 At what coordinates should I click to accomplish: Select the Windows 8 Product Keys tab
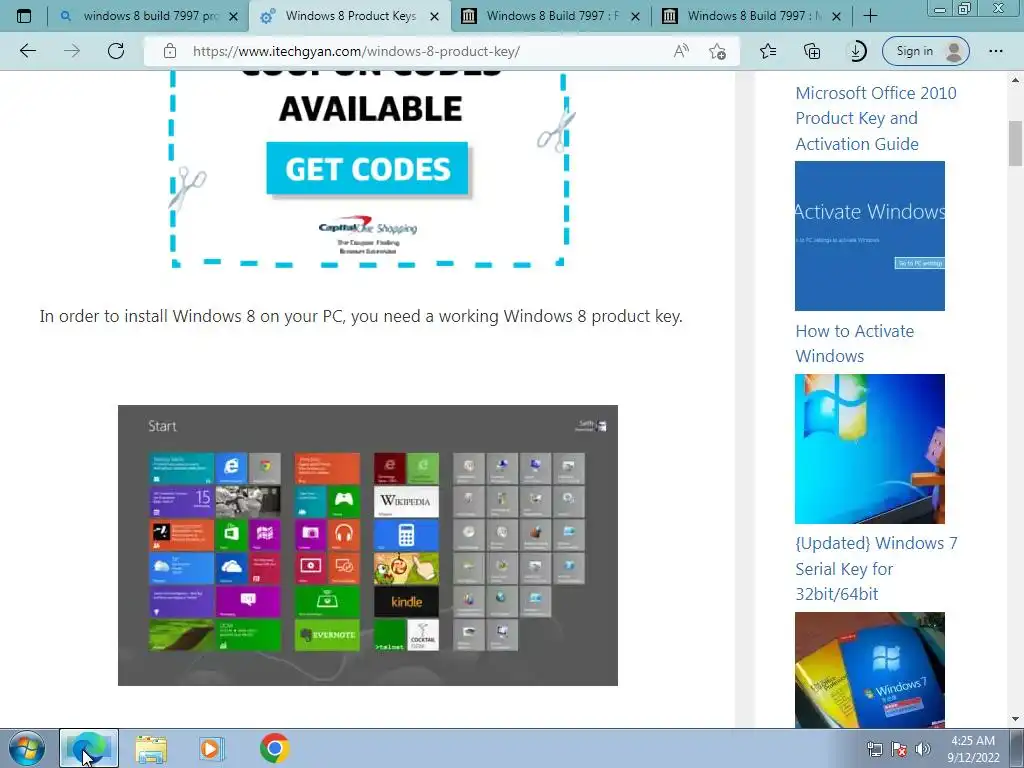349,16
